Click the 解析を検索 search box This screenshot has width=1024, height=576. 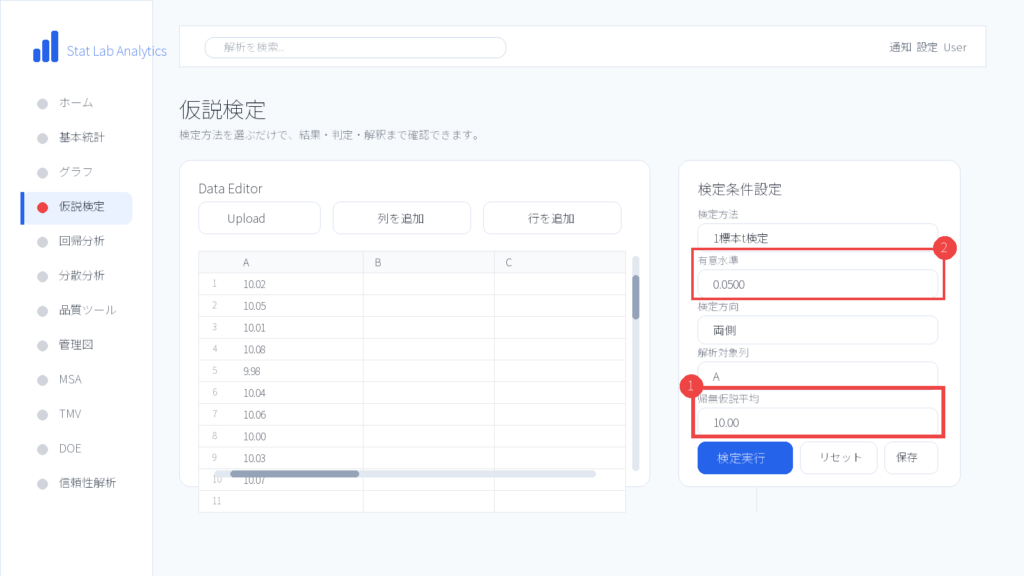pyautogui.click(x=355, y=48)
